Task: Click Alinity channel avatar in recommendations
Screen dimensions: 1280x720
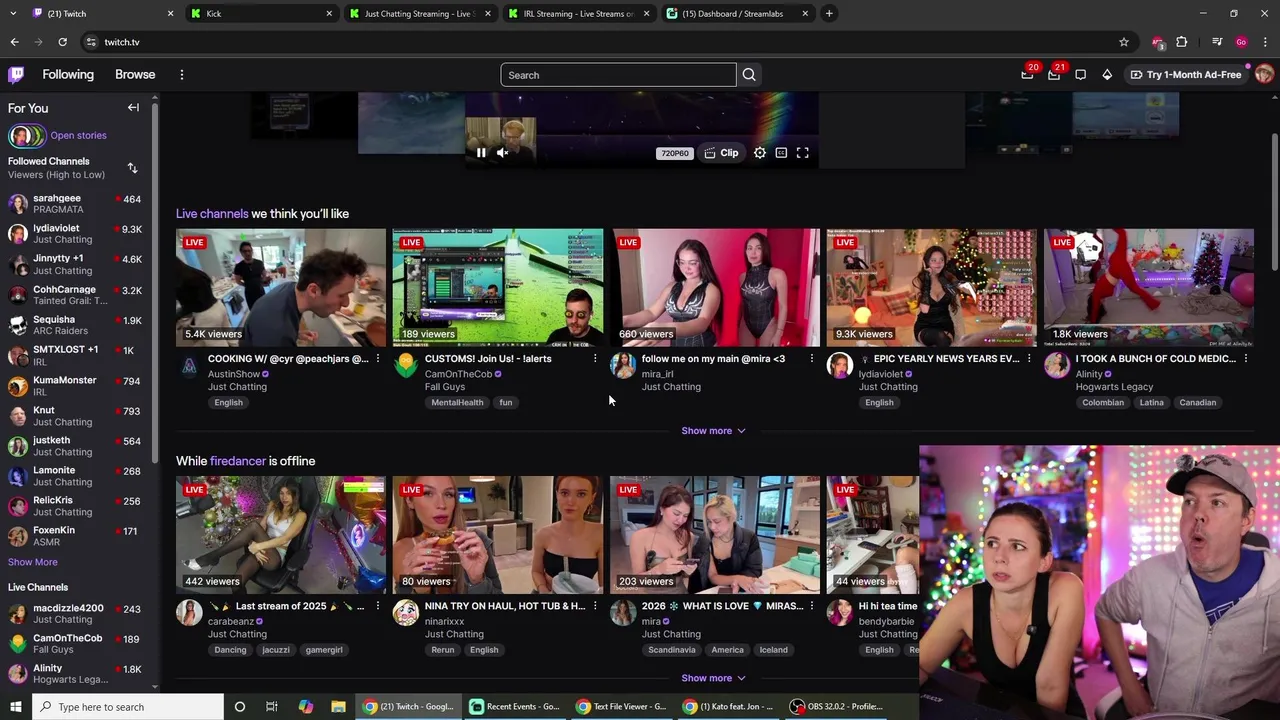Action: tap(1057, 366)
